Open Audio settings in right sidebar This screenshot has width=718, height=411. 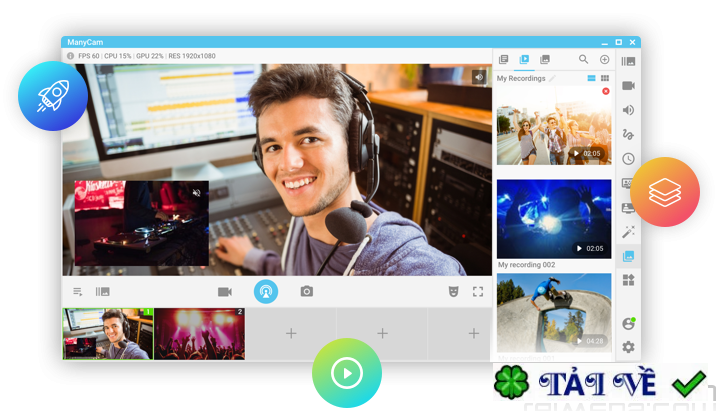[x=628, y=110]
